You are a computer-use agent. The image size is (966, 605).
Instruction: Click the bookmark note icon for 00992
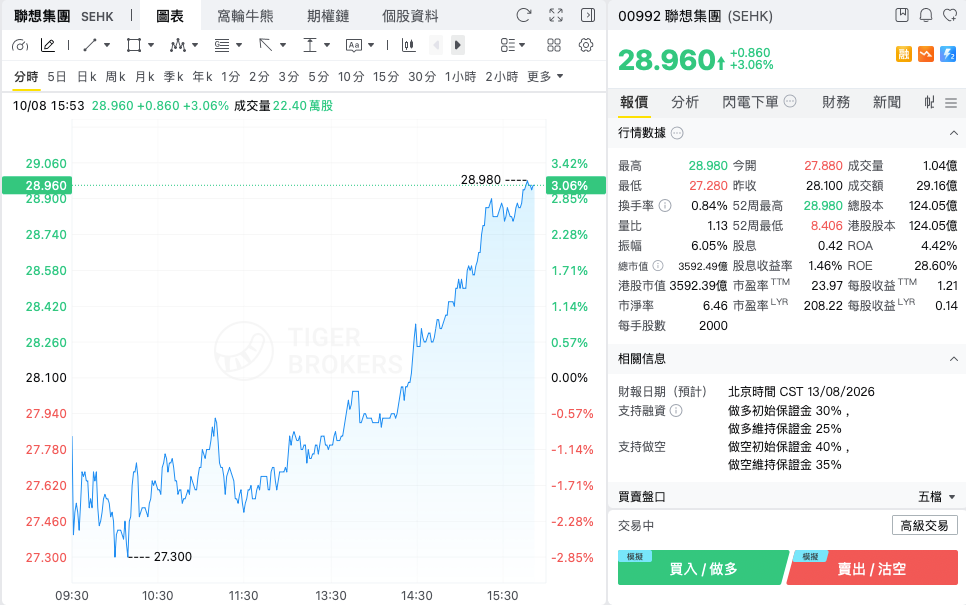coord(902,15)
